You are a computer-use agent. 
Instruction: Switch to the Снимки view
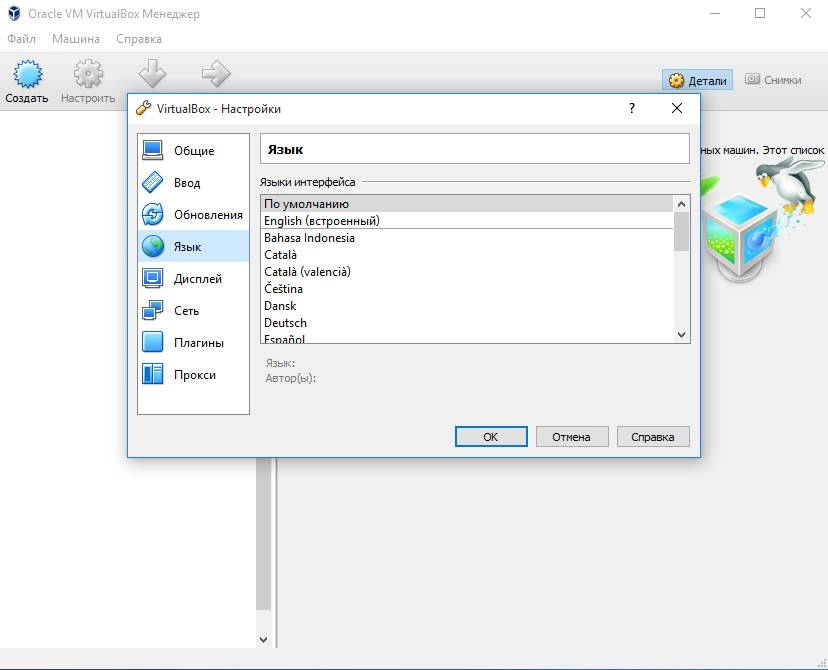pyautogui.click(x=773, y=80)
